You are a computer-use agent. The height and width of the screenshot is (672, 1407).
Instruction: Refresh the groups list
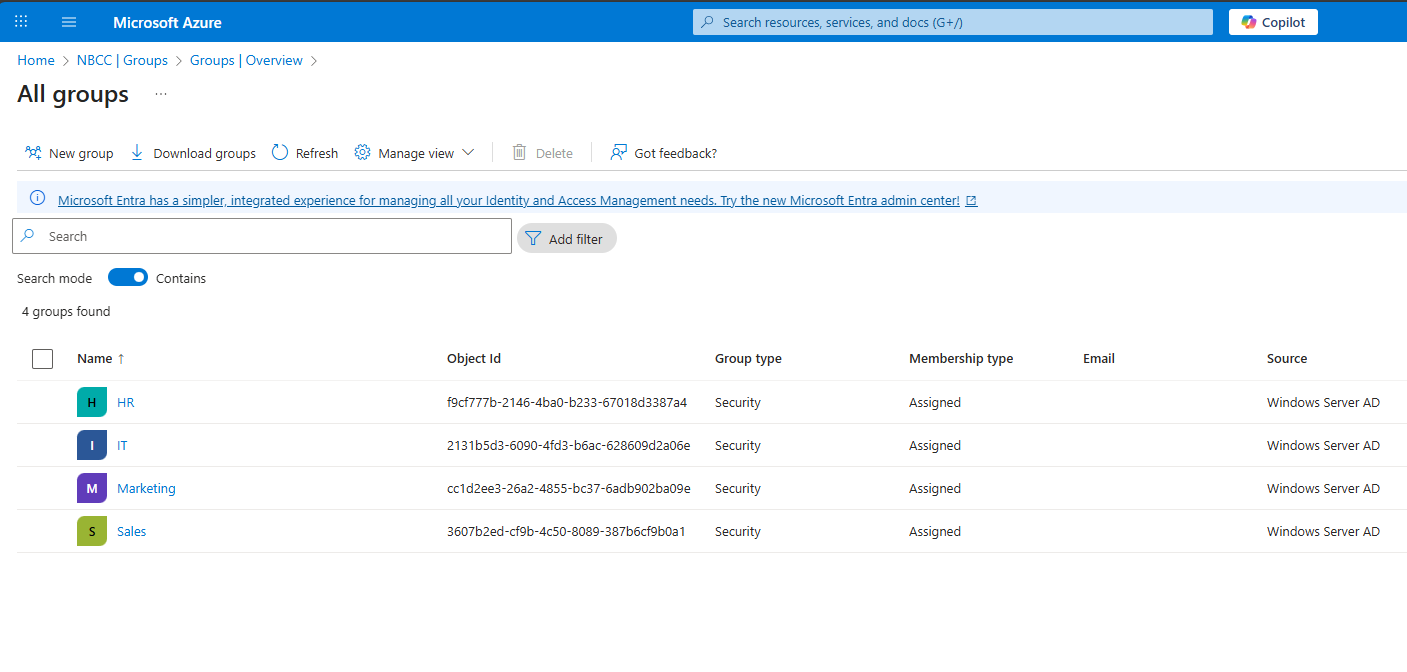[x=305, y=153]
